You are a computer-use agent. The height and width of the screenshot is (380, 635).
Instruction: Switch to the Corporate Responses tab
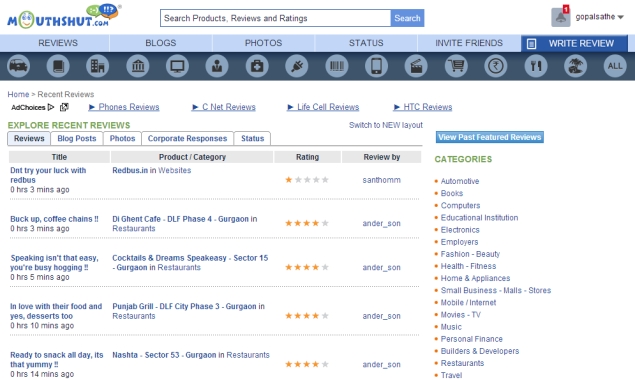(187, 139)
